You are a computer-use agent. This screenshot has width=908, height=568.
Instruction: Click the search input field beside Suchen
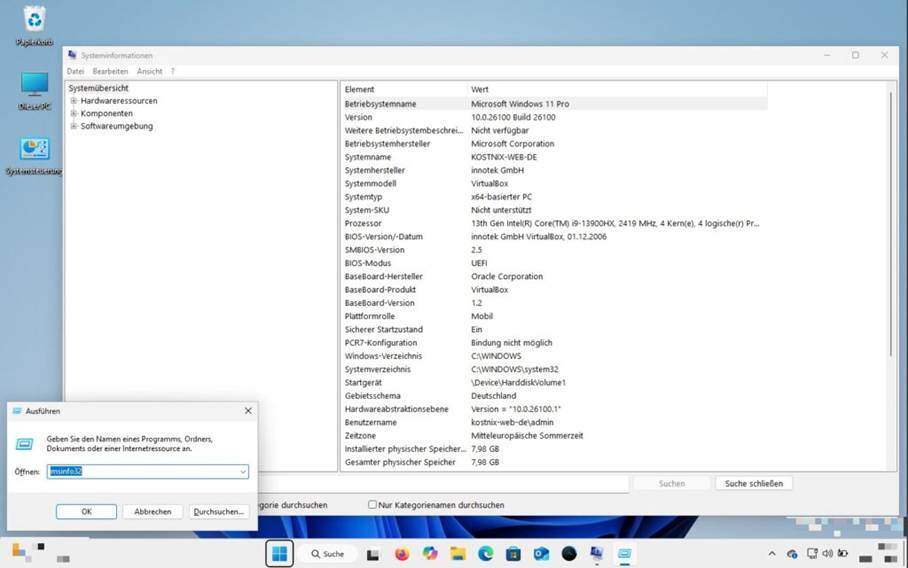pos(444,483)
